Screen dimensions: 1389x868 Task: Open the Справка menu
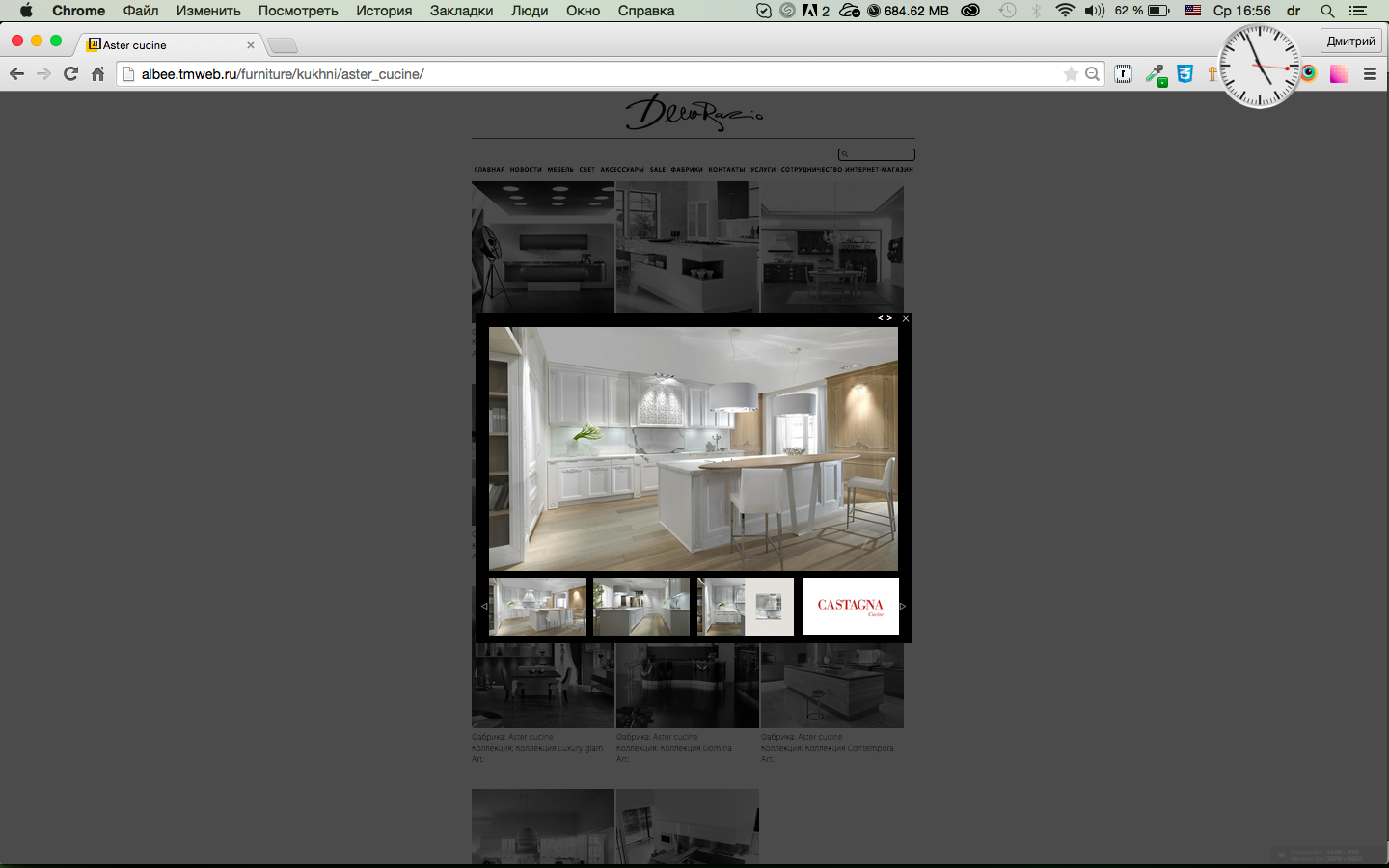click(x=646, y=11)
